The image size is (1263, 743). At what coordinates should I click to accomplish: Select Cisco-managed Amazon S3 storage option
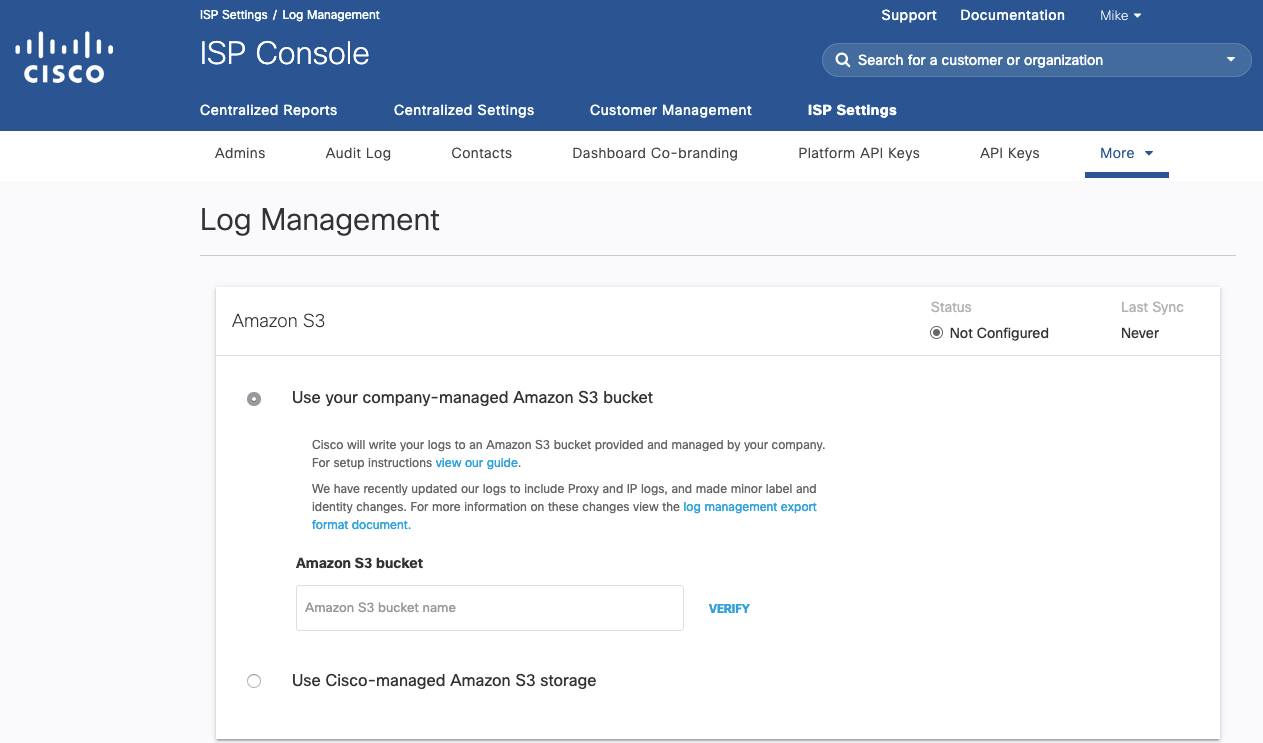254,681
